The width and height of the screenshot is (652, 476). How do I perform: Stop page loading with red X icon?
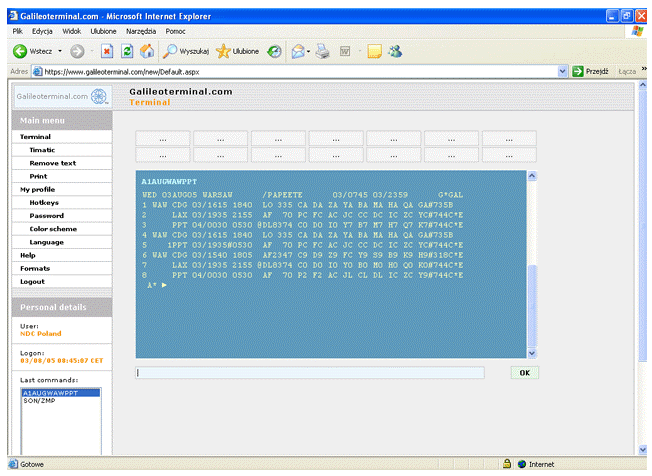[107, 52]
